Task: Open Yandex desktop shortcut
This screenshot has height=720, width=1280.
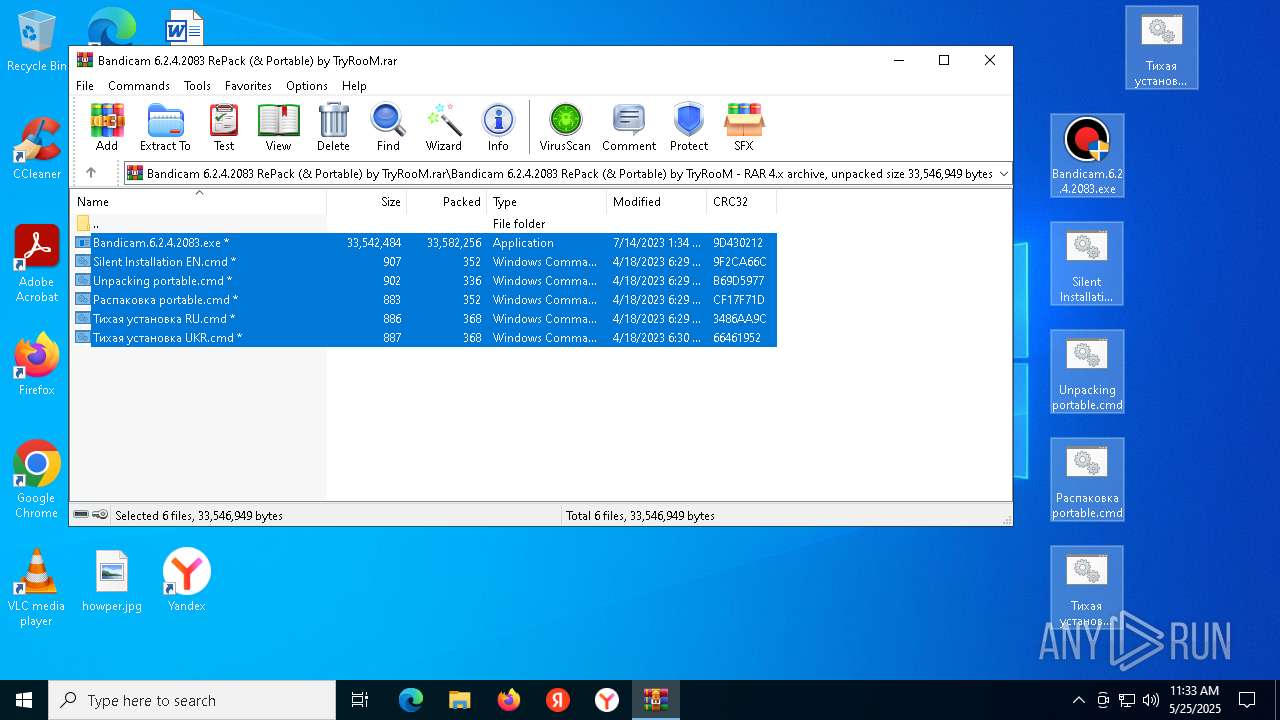Action: [186, 580]
